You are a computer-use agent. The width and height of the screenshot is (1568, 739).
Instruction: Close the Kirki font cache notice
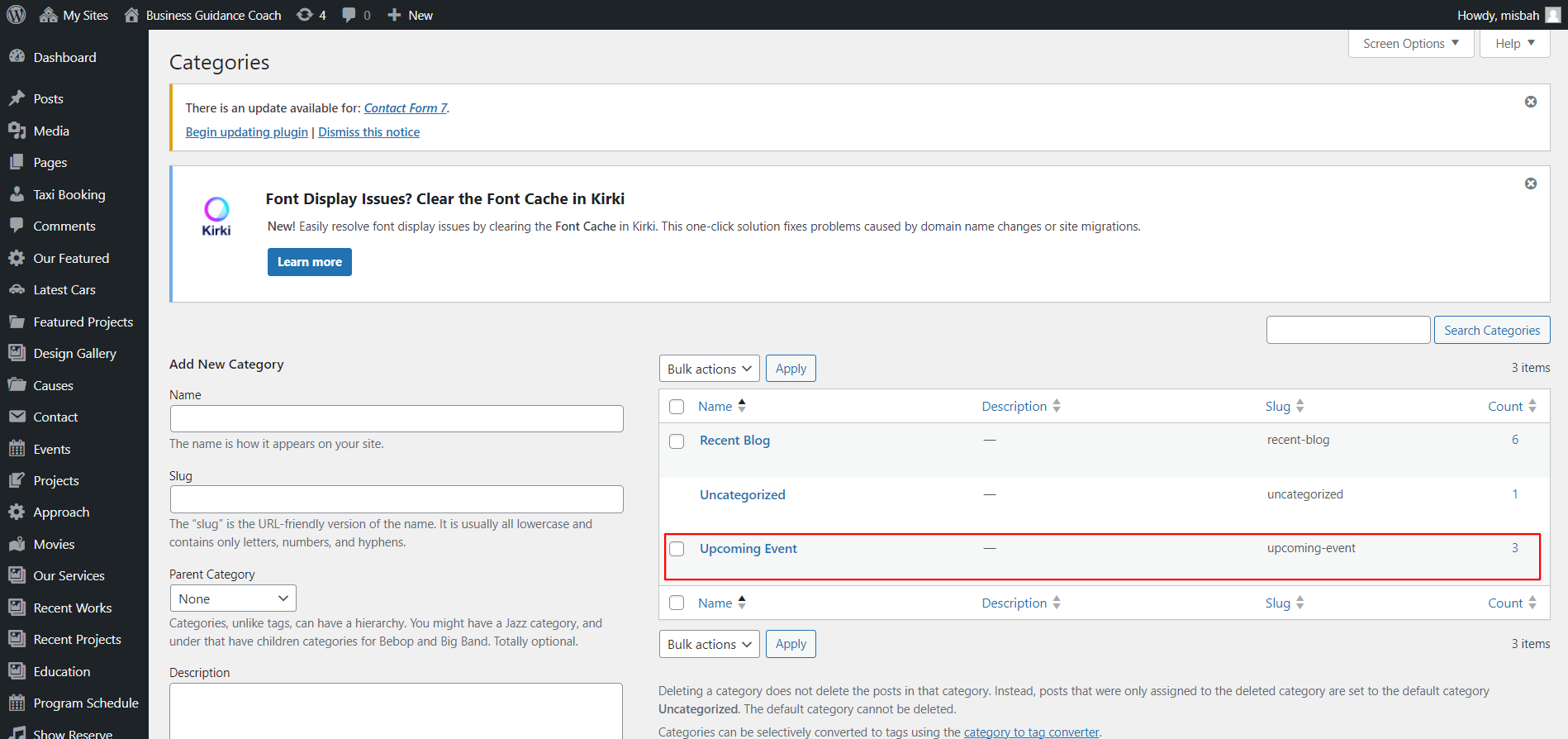click(1530, 184)
